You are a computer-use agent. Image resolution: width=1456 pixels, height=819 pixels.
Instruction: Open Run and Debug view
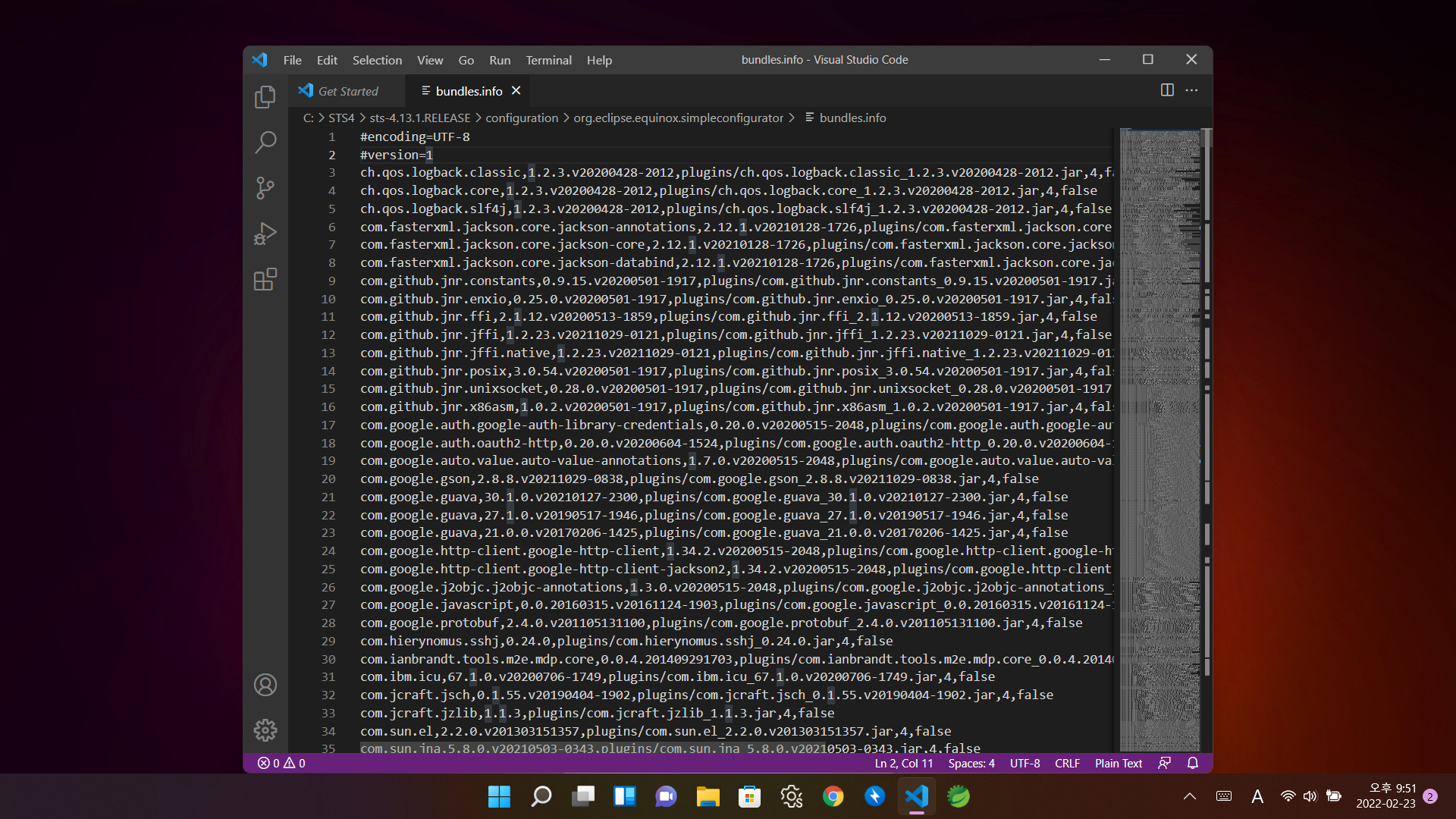[x=265, y=234]
